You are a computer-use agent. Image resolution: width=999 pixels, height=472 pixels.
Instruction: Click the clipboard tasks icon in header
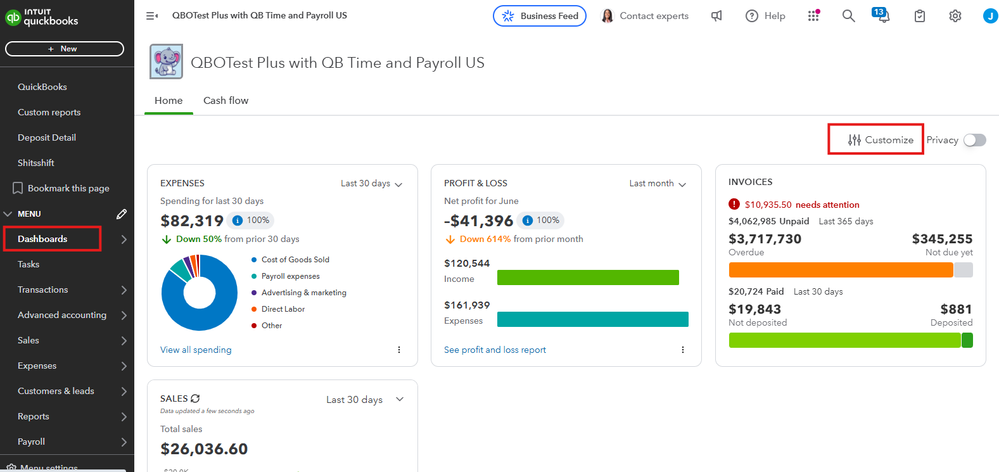919,16
